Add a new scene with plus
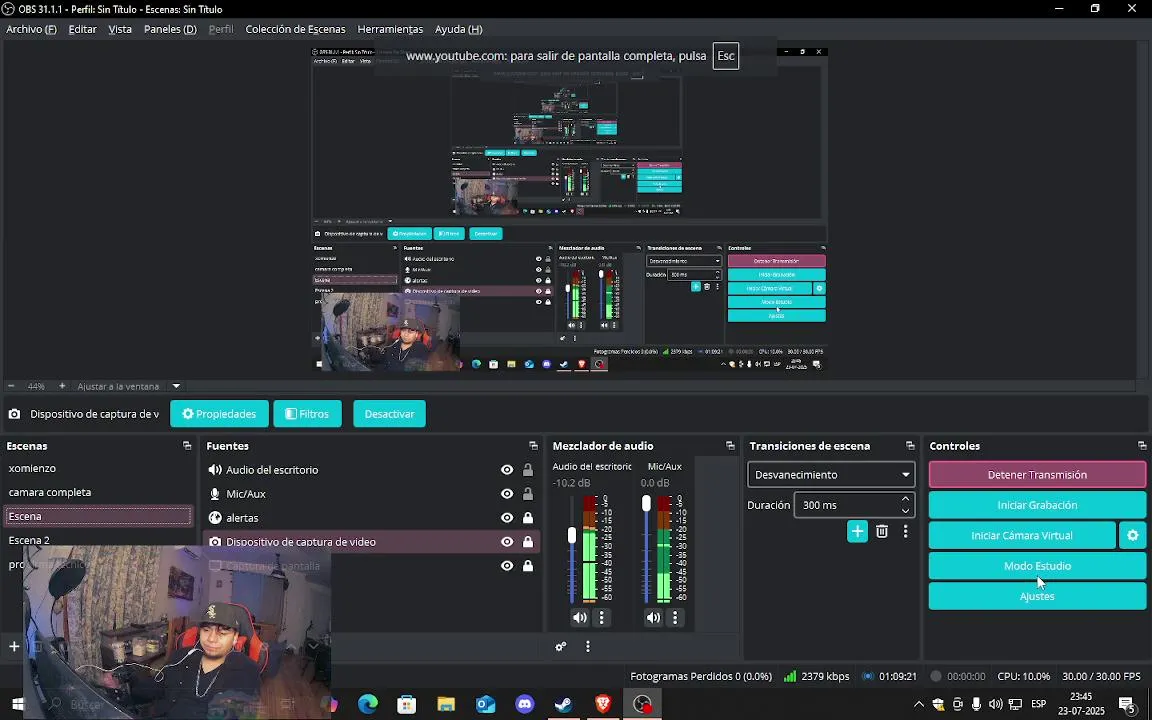Viewport: 1152px width, 720px height. pyautogui.click(x=14, y=647)
